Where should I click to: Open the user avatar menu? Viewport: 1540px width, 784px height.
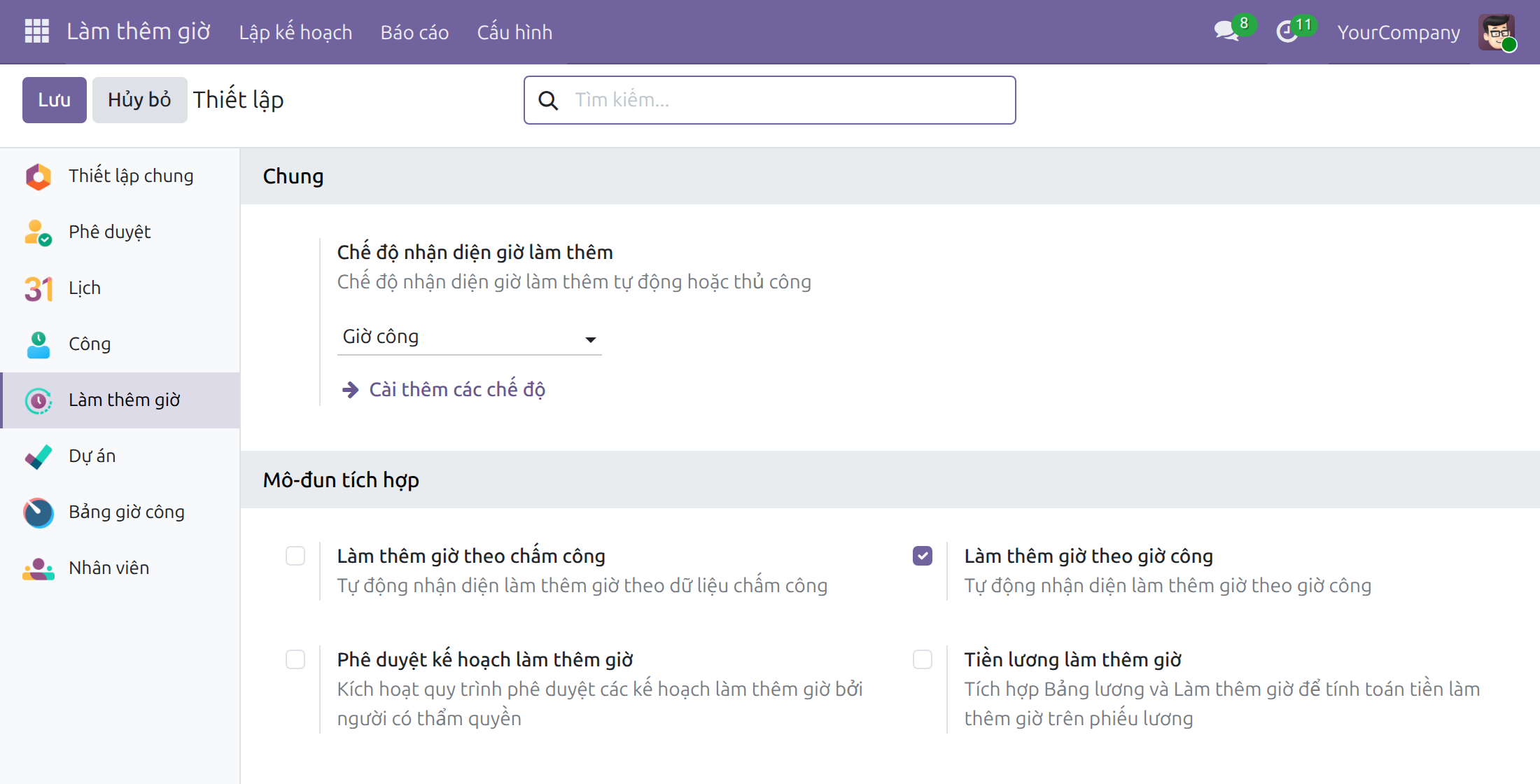click(x=1497, y=32)
